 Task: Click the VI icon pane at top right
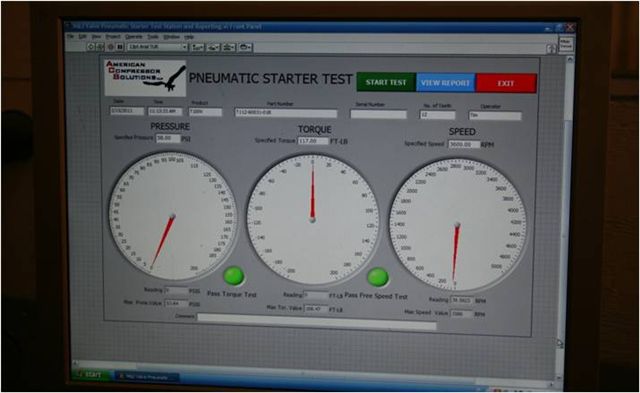click(x=566, y=44)
